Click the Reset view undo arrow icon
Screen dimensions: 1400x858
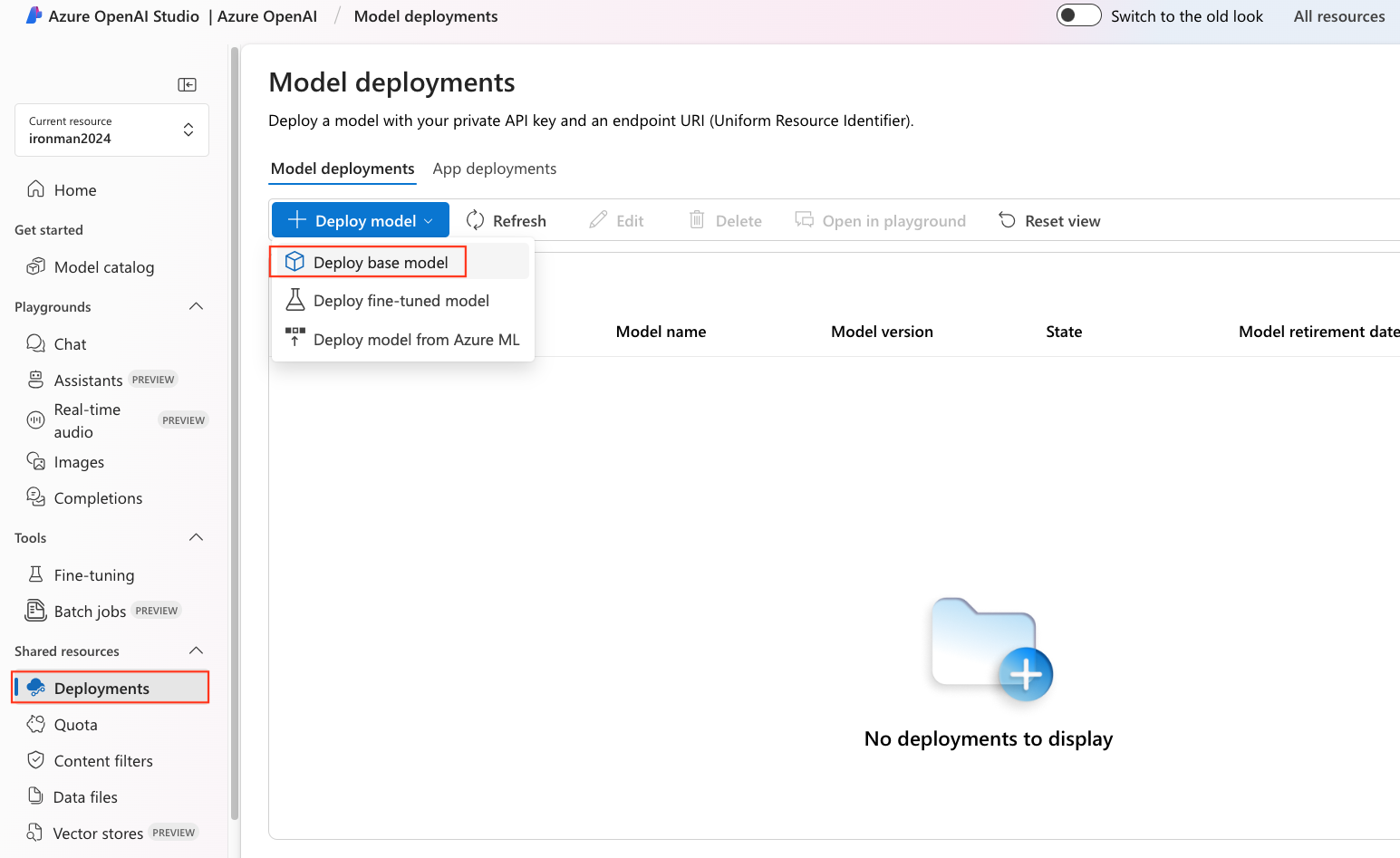point(1007,220)
